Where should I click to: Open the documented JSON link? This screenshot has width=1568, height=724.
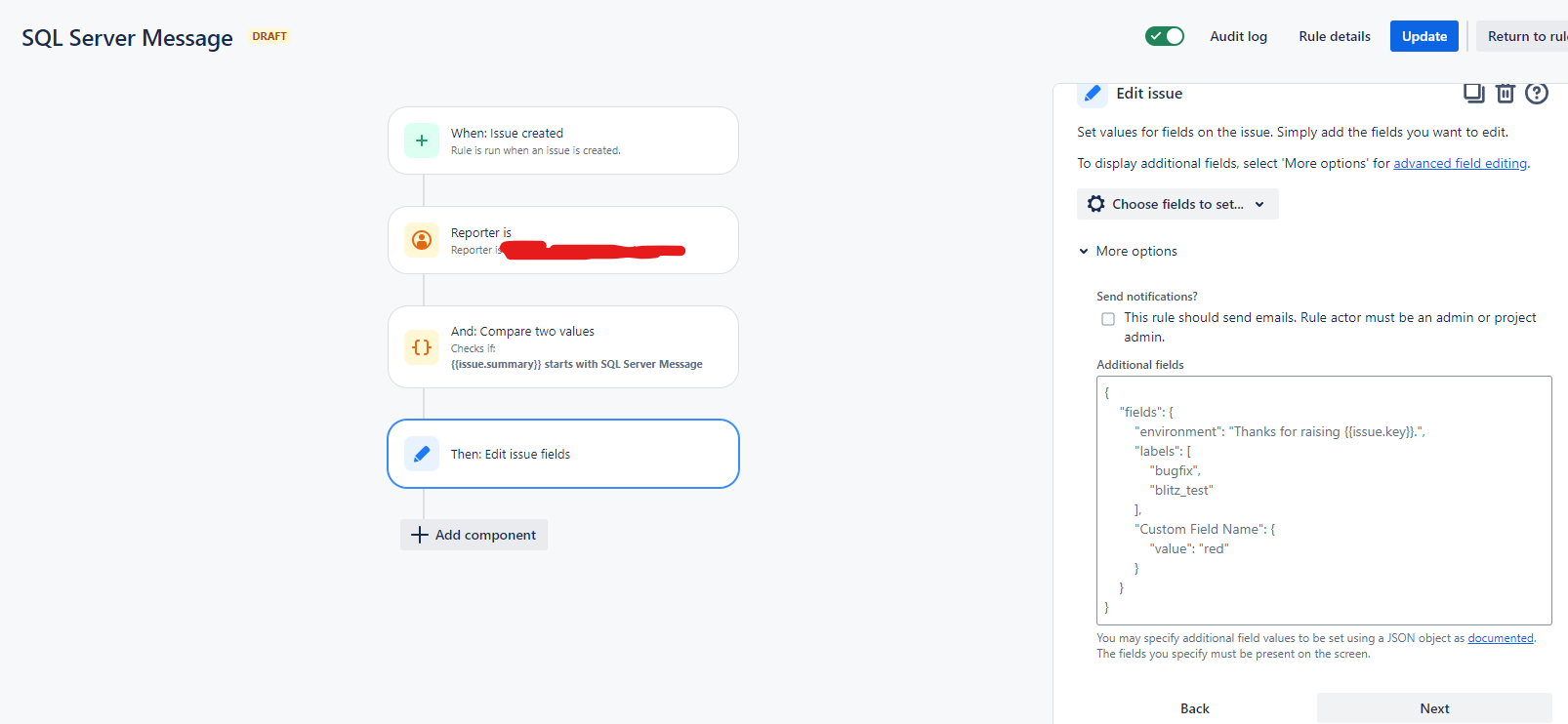point(1501,638)
